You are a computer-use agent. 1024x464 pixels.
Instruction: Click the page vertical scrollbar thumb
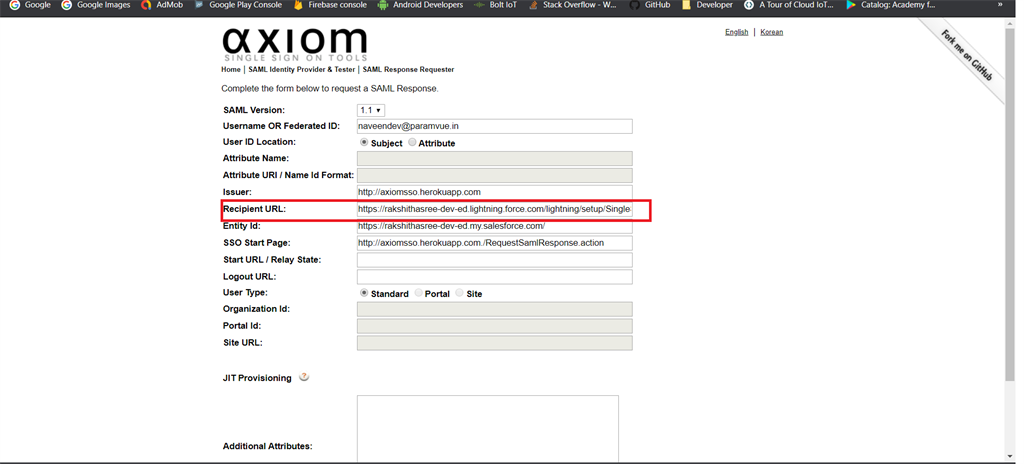(x=1011, y=203)
